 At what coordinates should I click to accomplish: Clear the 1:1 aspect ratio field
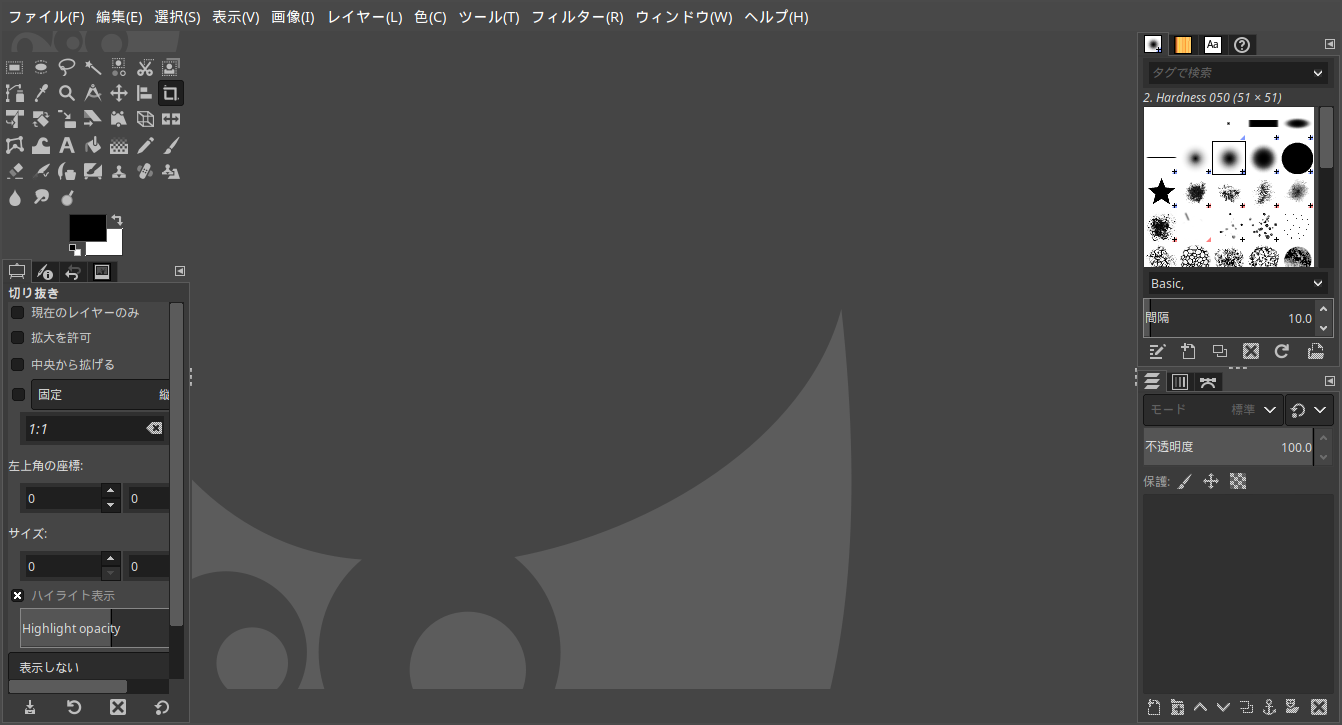(153, 428)
